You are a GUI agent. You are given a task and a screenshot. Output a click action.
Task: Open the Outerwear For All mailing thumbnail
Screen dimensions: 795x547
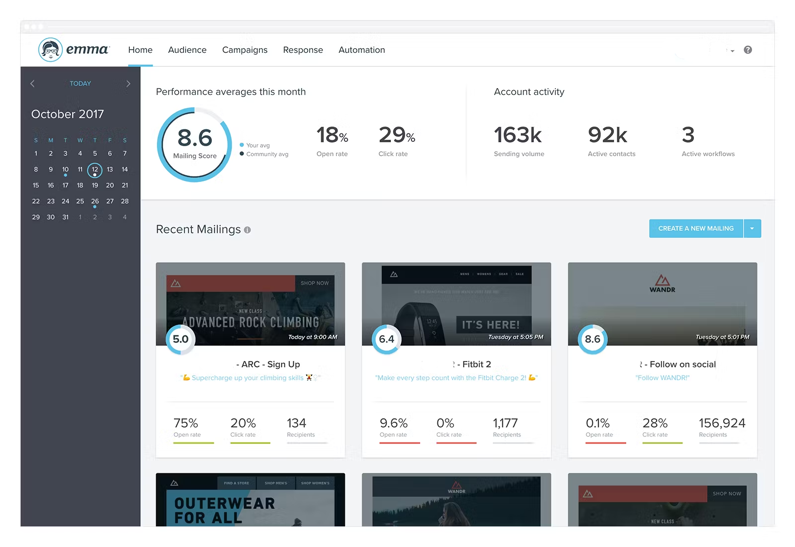coord(250,500)
